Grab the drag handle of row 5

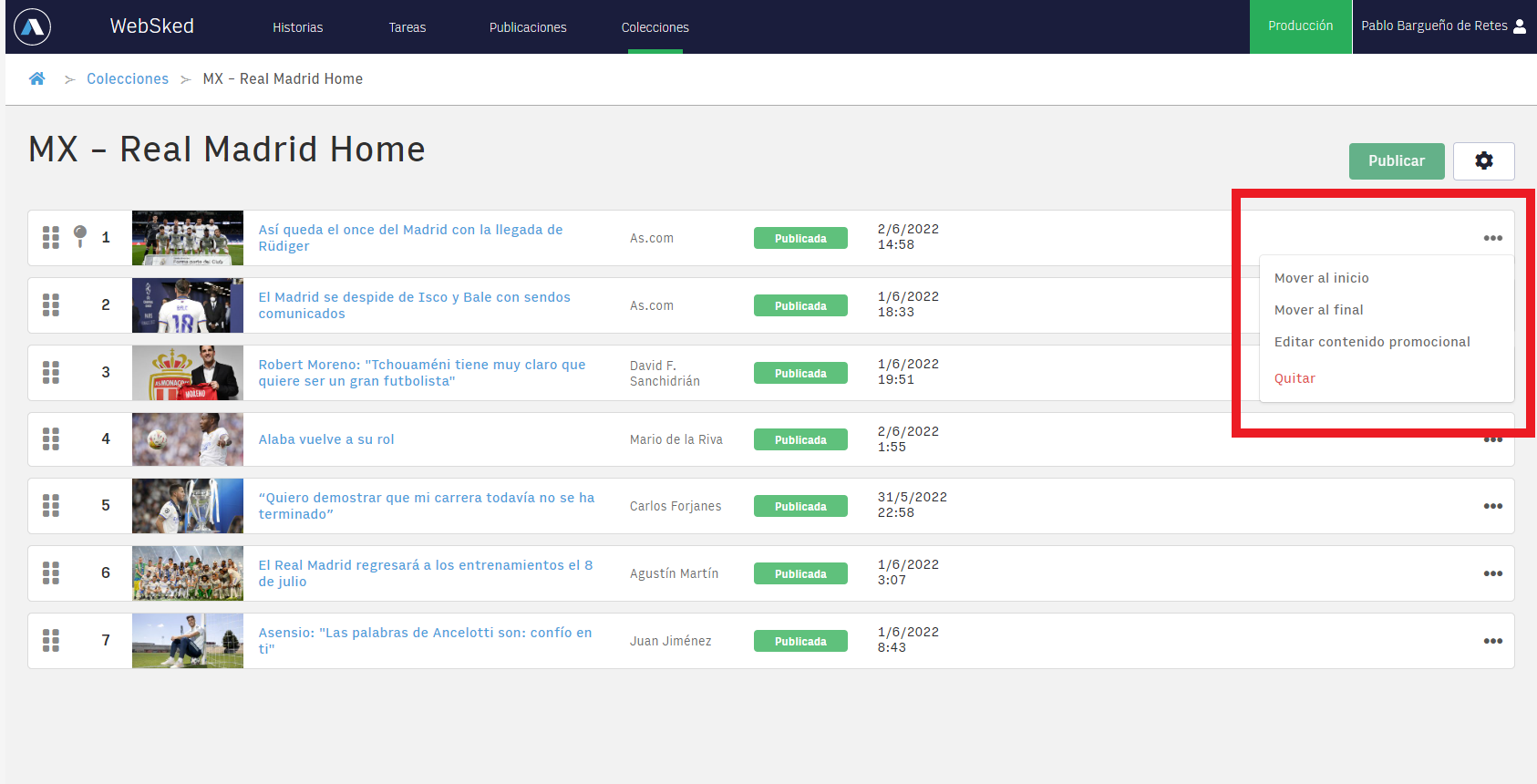coord(51,506)
